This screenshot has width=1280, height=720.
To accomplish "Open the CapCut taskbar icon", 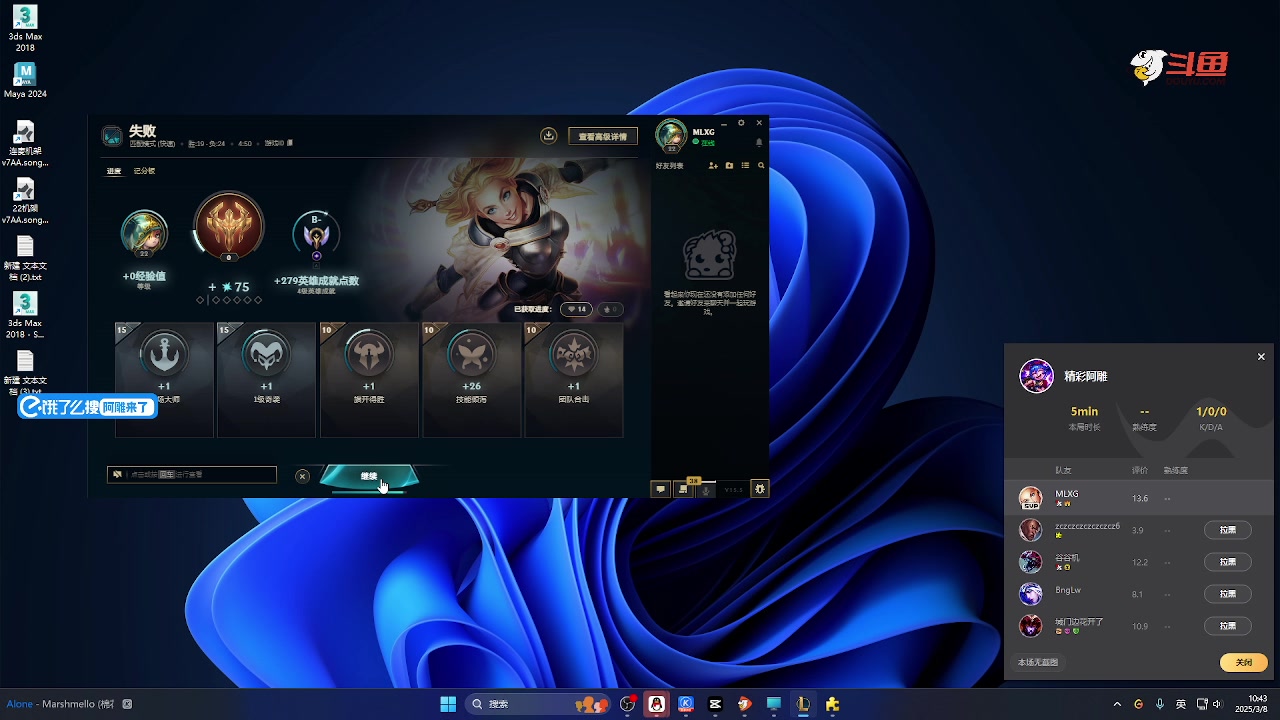I will (715, 704).
